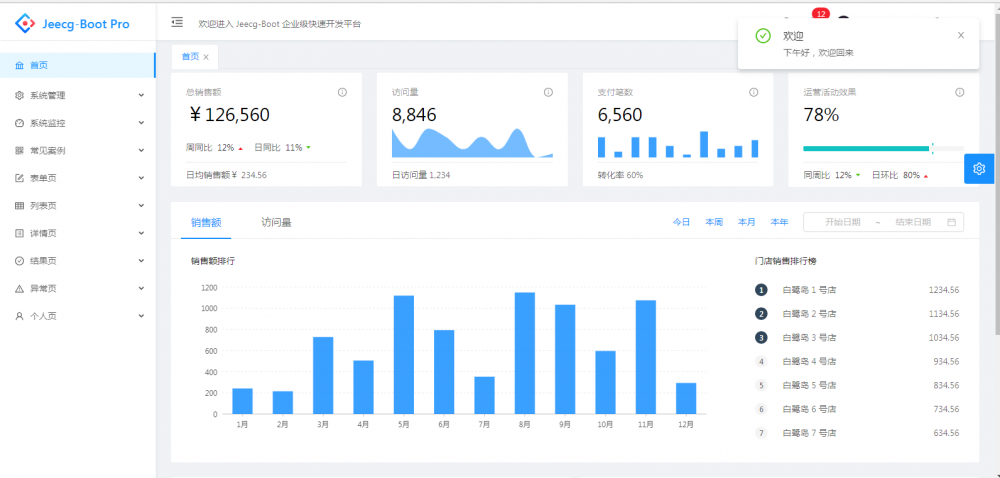Expand the 系统监控 sidebar menu
Viewport: 1000px width, 478px height.
coord(78,123)
